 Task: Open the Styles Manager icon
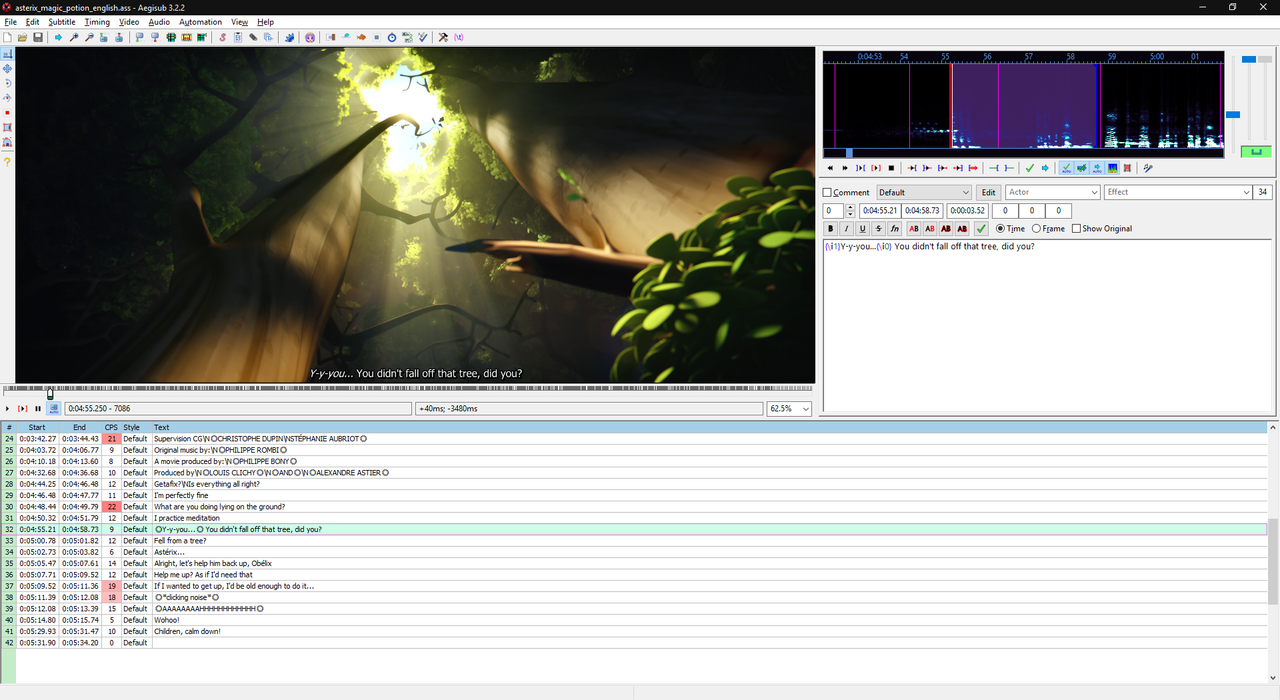pos(222,37)
